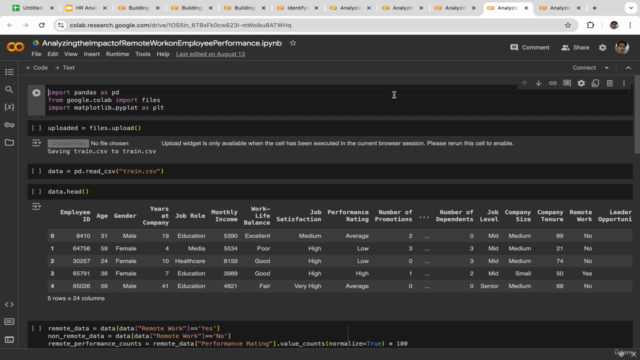640x360 pixels.
Task: Click the 5 rows × 24 columns text
Action: click(x=76, y=298)
